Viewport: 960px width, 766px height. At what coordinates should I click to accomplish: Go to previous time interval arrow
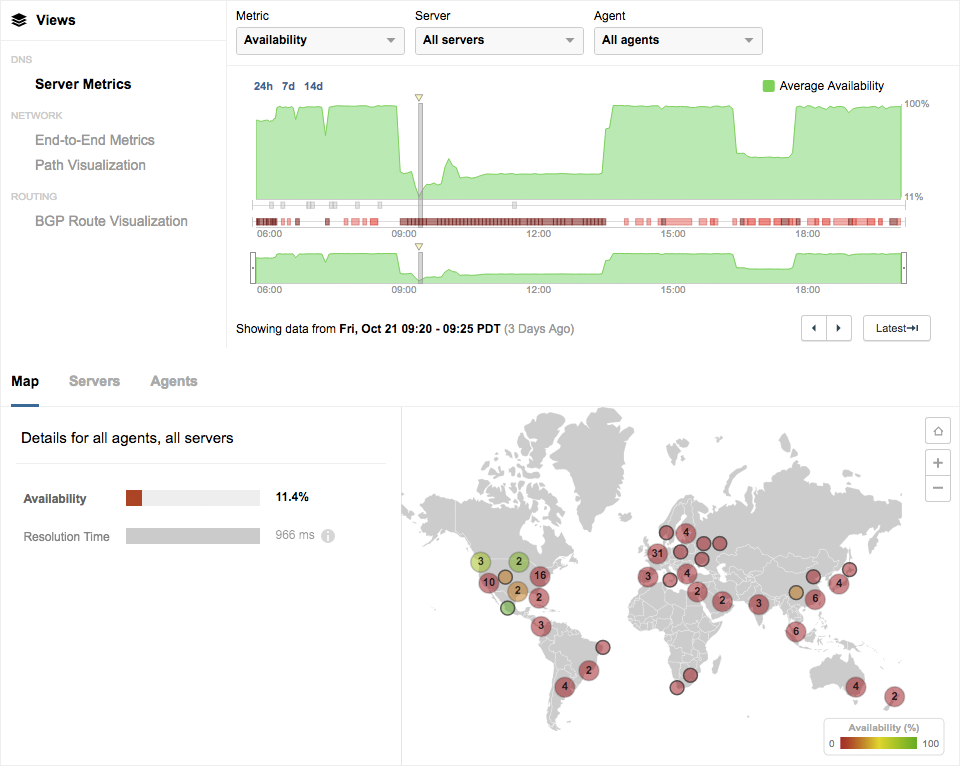(814, 328)
